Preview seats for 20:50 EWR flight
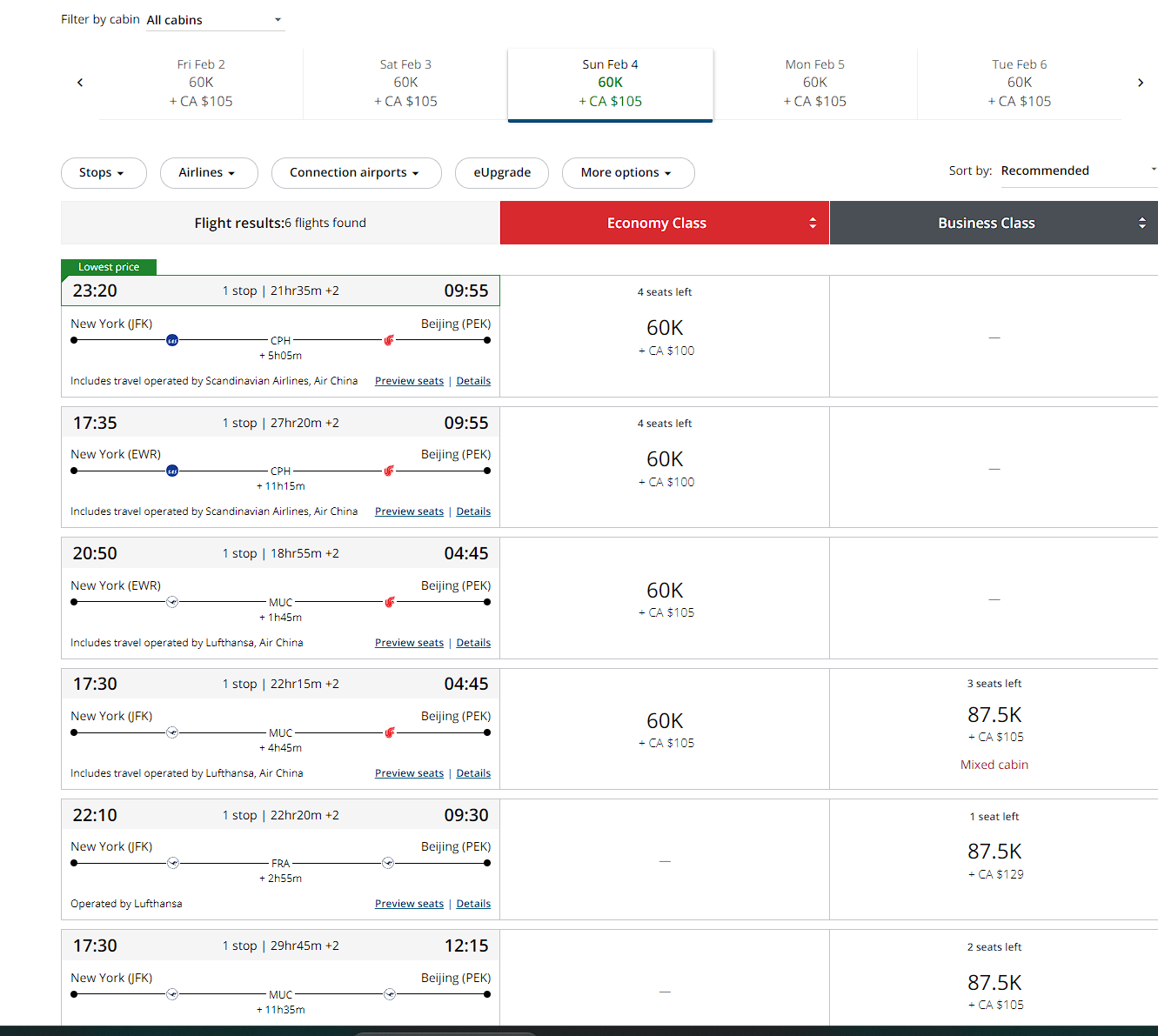1158x1036 pixels. (409, 643)
